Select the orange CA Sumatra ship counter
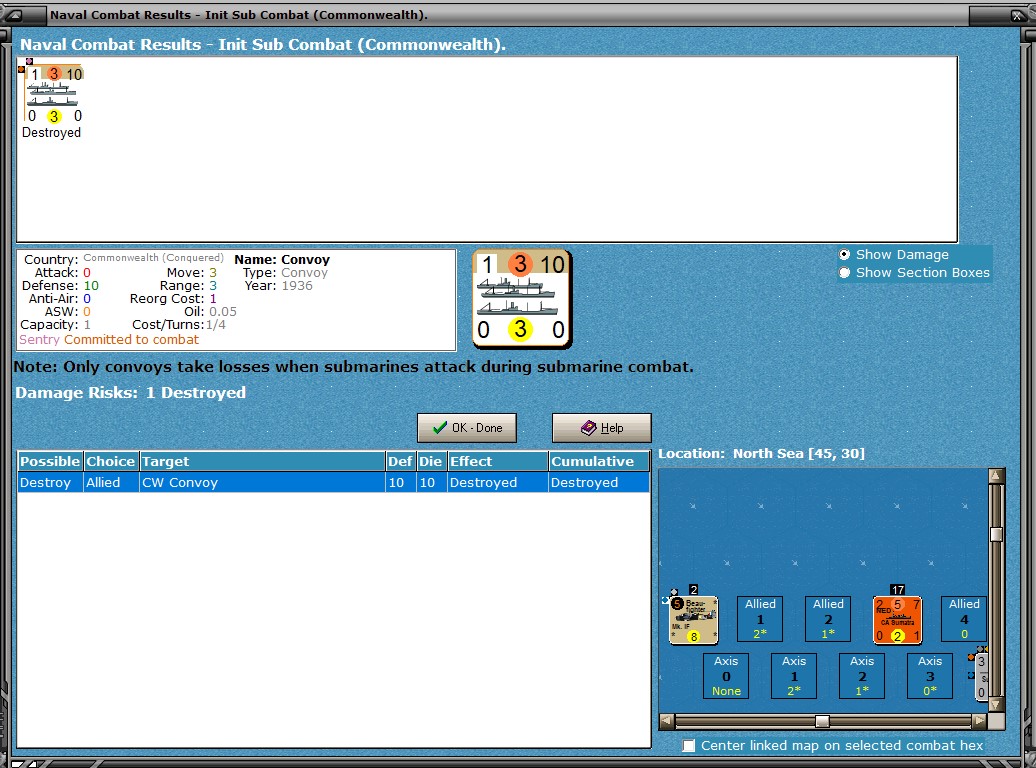The image size is (1036, 768). [x=897, y=621]
